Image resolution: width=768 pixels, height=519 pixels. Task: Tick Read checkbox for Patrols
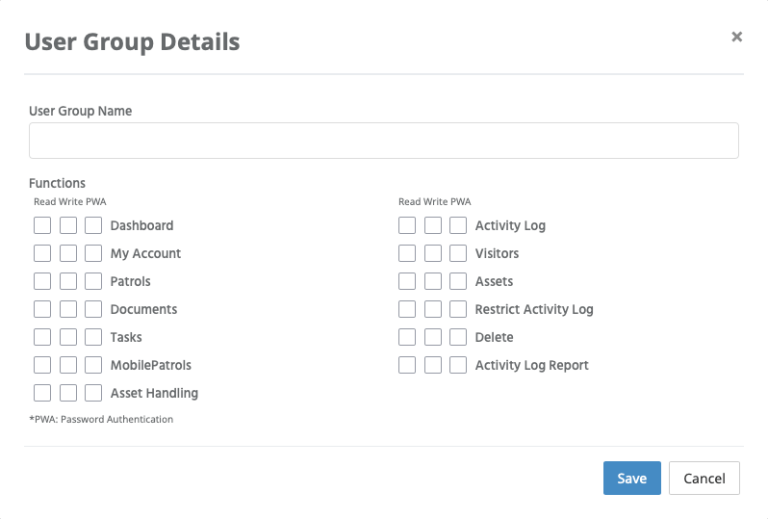pos(43,282)
